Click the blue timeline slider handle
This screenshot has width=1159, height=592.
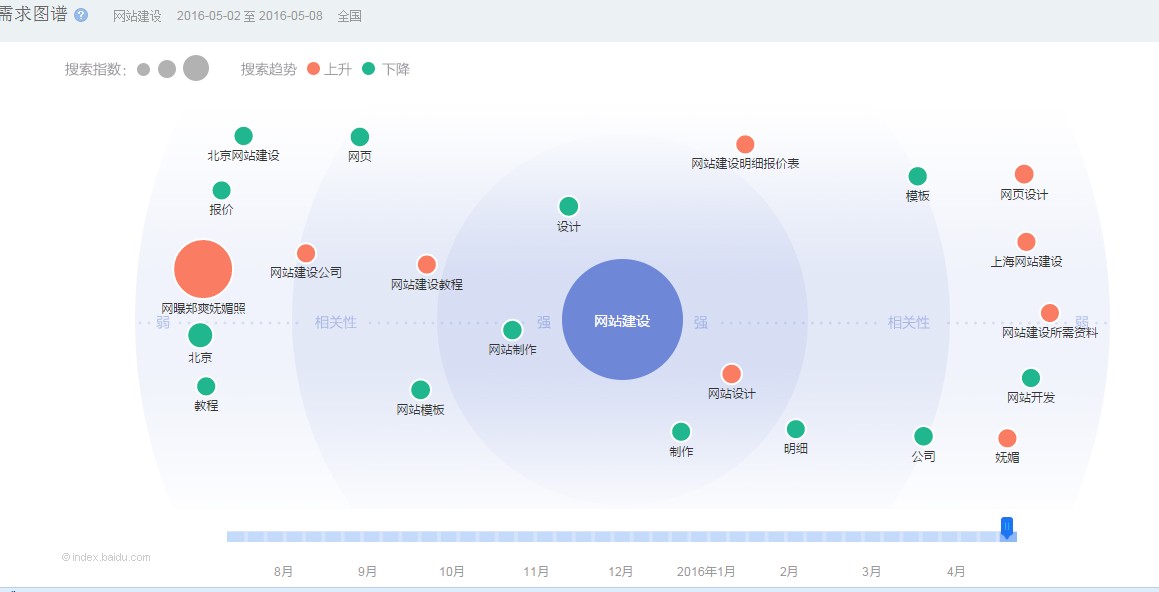1007,528
